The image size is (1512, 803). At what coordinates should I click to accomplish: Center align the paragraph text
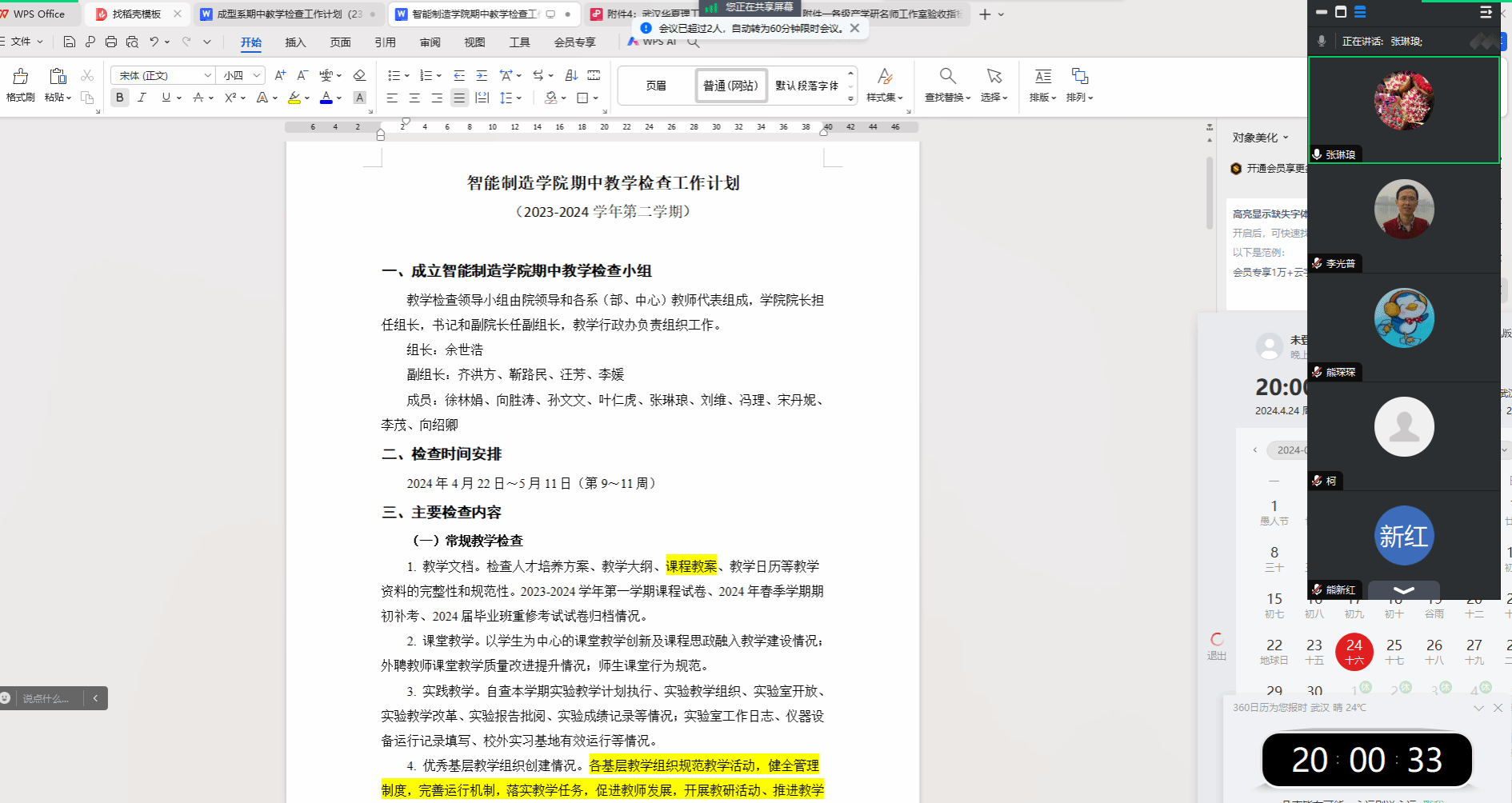tap(414, 98)
